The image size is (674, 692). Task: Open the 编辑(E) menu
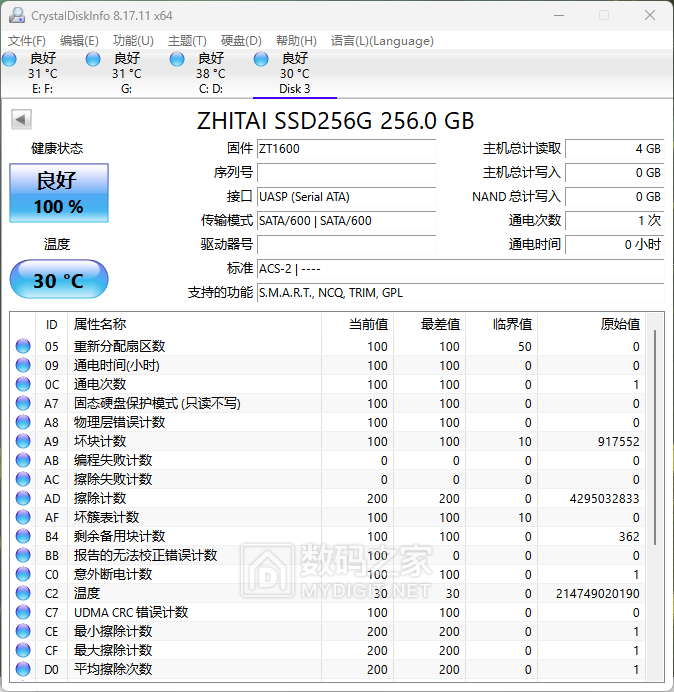tap(79, 41)
